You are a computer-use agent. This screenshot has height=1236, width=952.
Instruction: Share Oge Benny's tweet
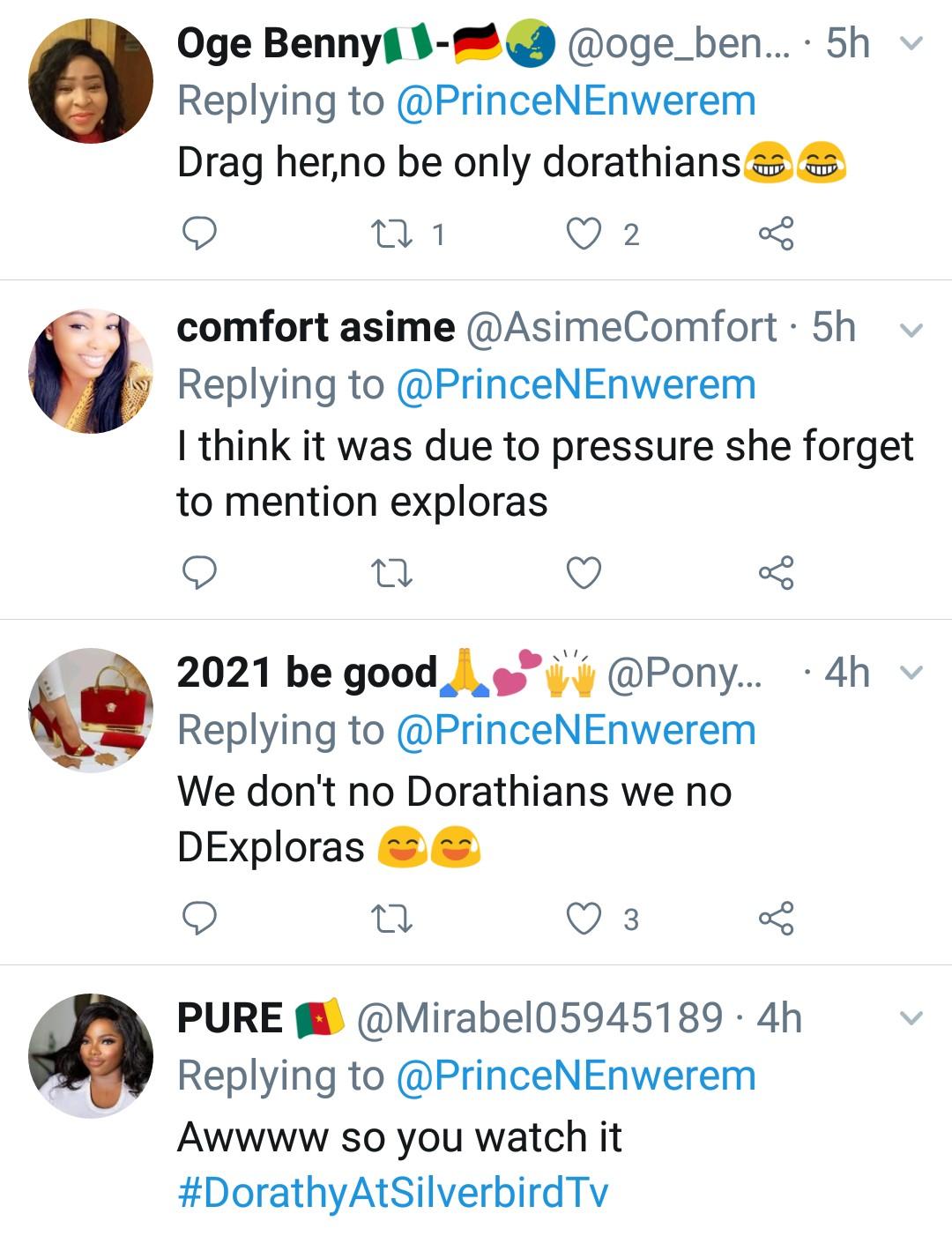coord(776,234)
